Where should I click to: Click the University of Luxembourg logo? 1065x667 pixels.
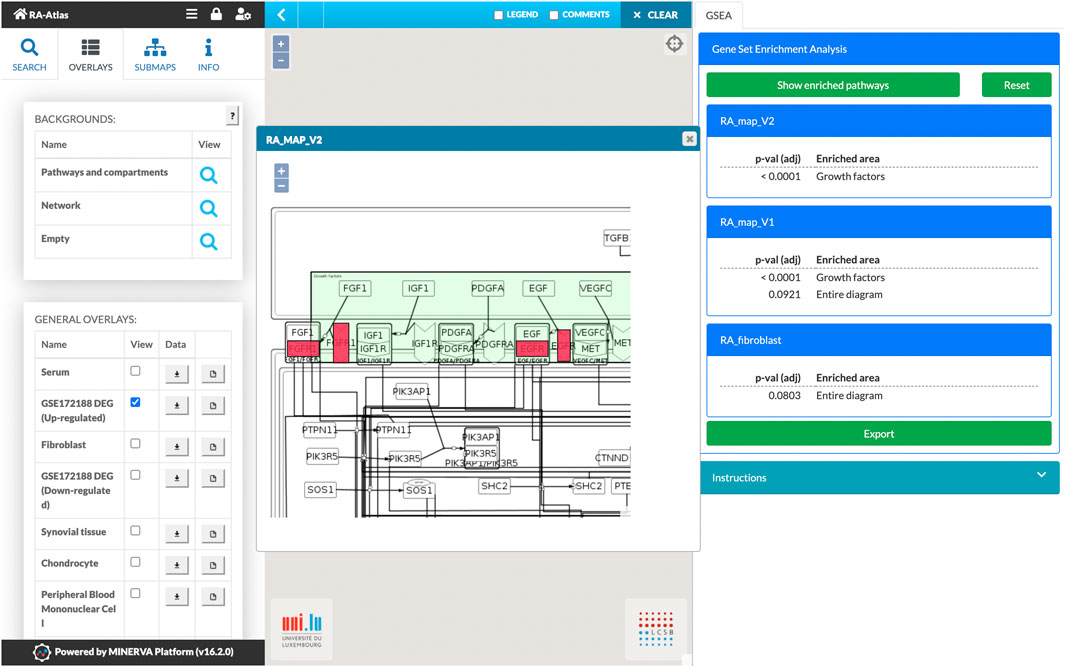tap(302, 630)
